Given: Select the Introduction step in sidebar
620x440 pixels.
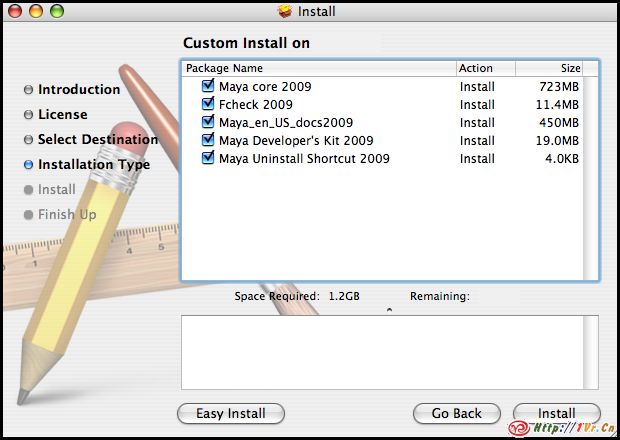Looking at the screenshot, I should coord(78,89).
